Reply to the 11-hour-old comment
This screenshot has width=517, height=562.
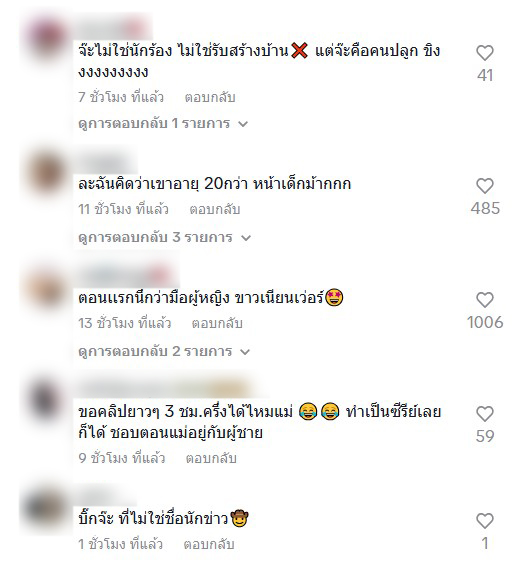(x=214, y=209)
